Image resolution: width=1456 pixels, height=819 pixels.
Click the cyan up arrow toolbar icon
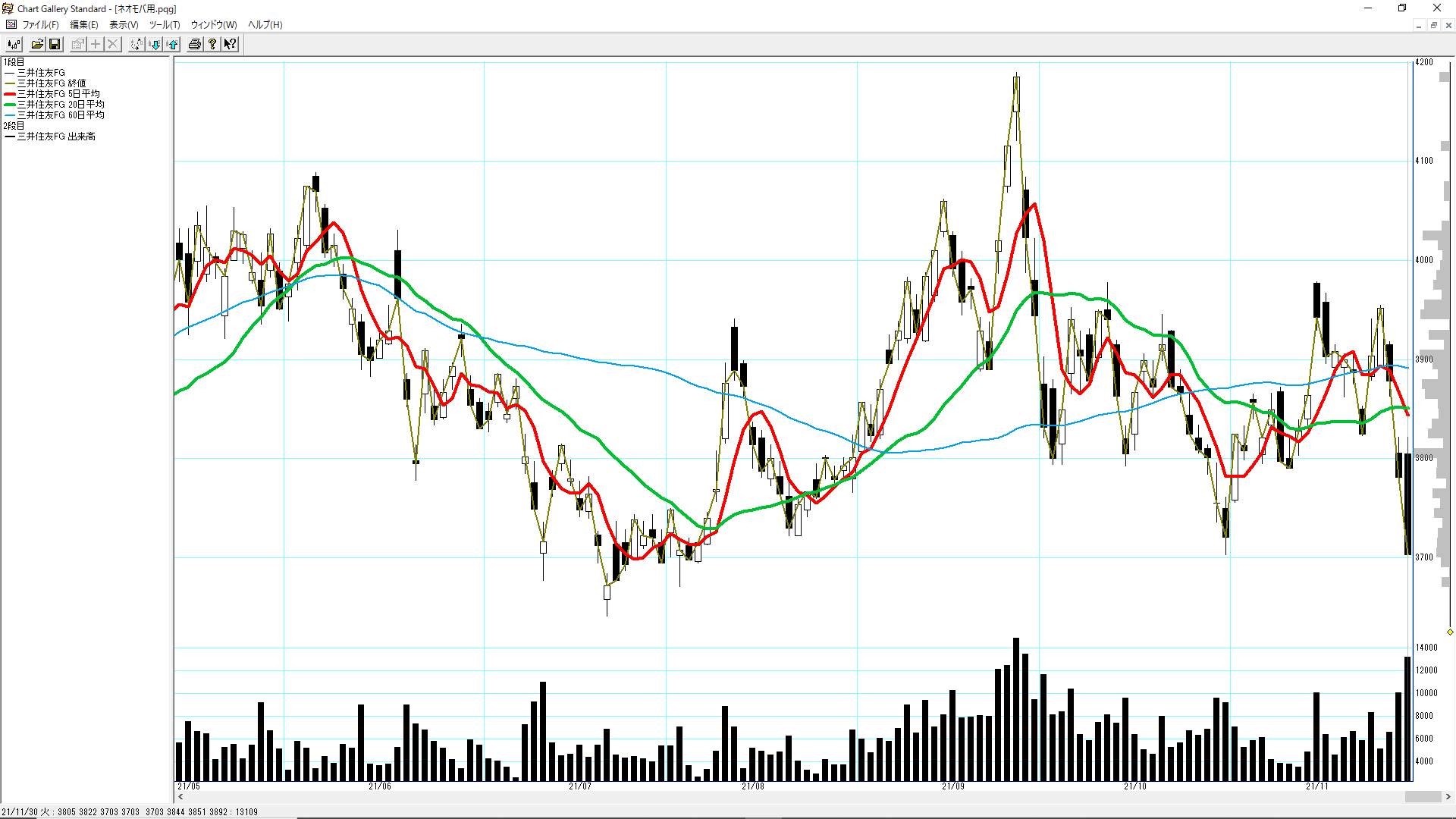(x=173, y=45)
